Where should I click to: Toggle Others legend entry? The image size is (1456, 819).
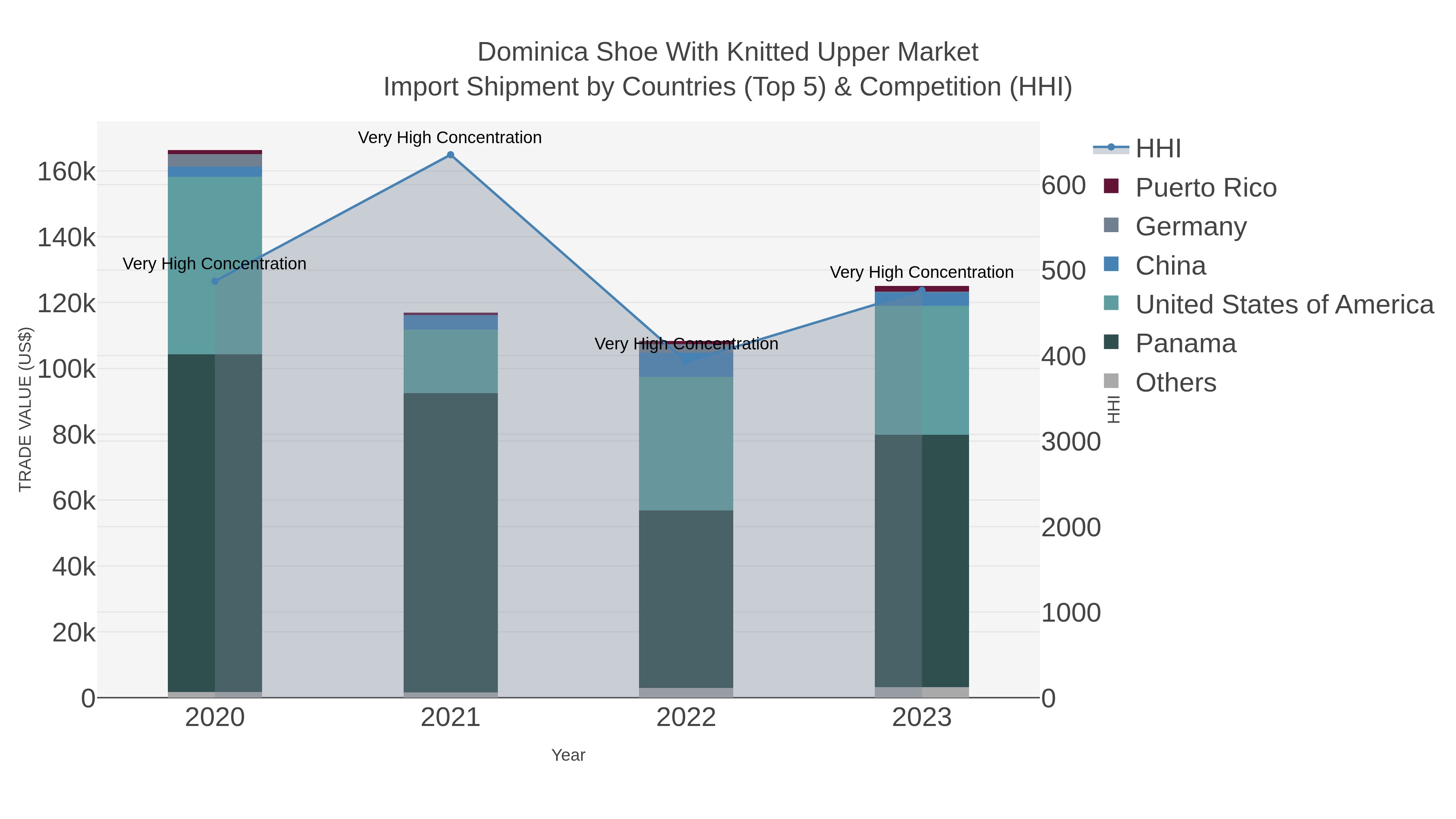[x=1160, y=383]
